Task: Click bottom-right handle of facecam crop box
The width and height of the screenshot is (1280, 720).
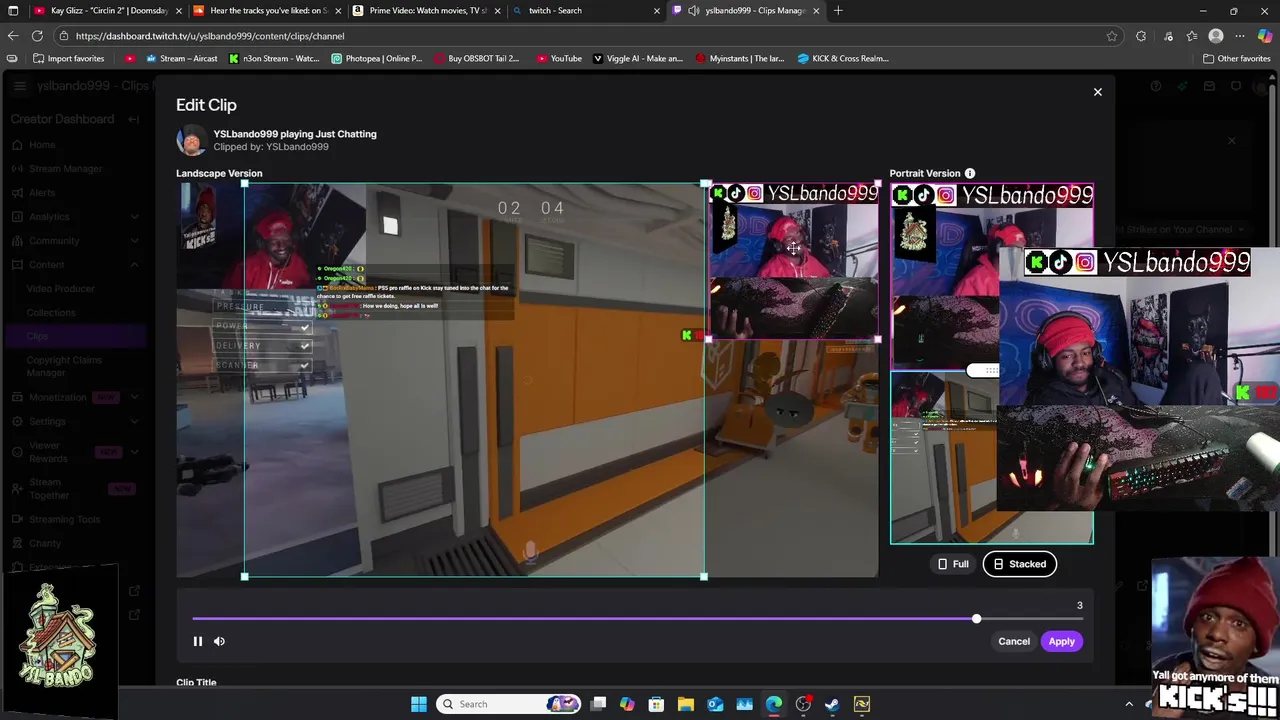Action: click(877, 340)
